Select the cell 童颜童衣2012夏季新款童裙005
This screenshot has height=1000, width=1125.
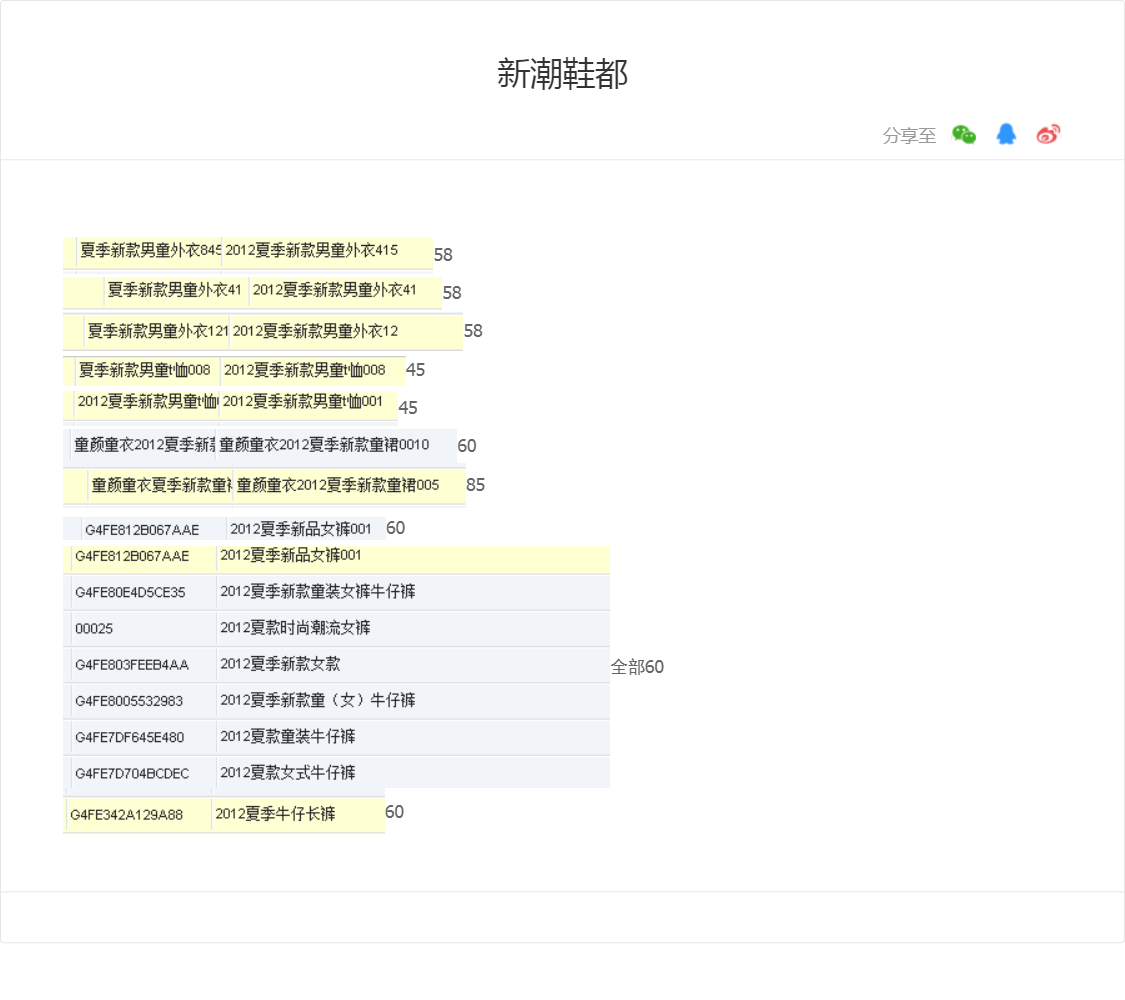[338, 485]
